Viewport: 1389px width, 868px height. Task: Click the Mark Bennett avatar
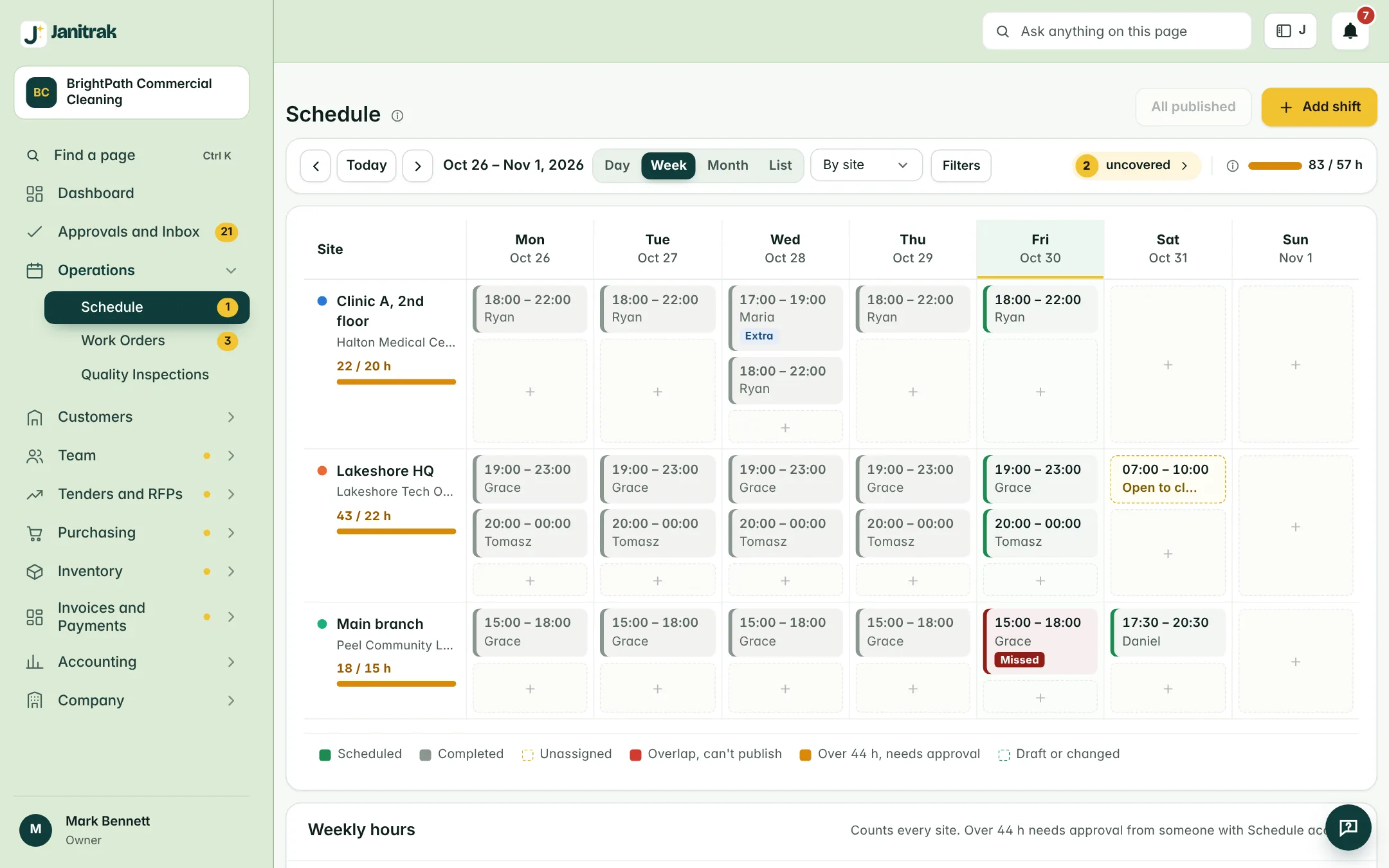(x=36, y=829)
